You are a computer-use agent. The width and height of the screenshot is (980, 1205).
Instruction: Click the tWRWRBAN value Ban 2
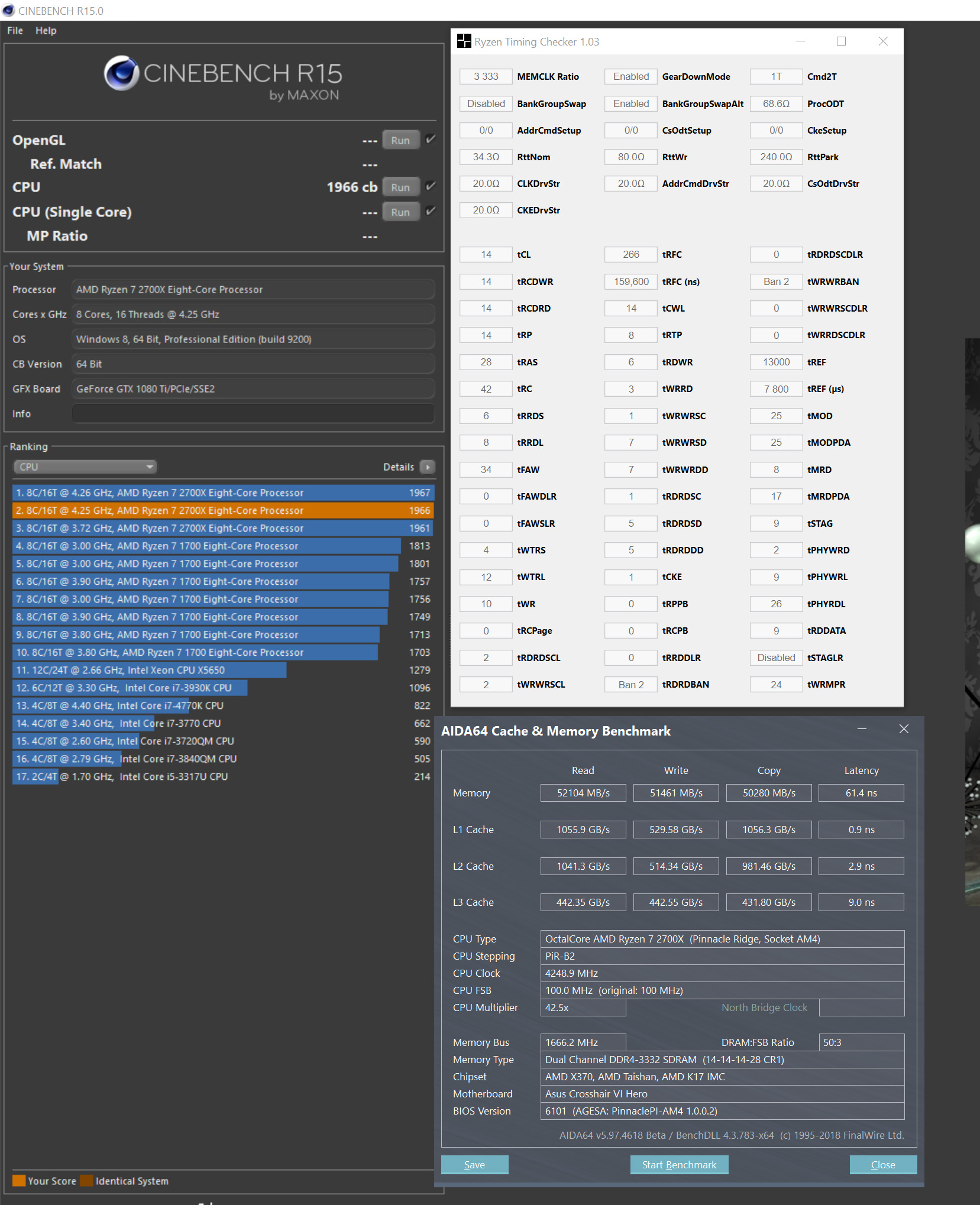[776, 281]
